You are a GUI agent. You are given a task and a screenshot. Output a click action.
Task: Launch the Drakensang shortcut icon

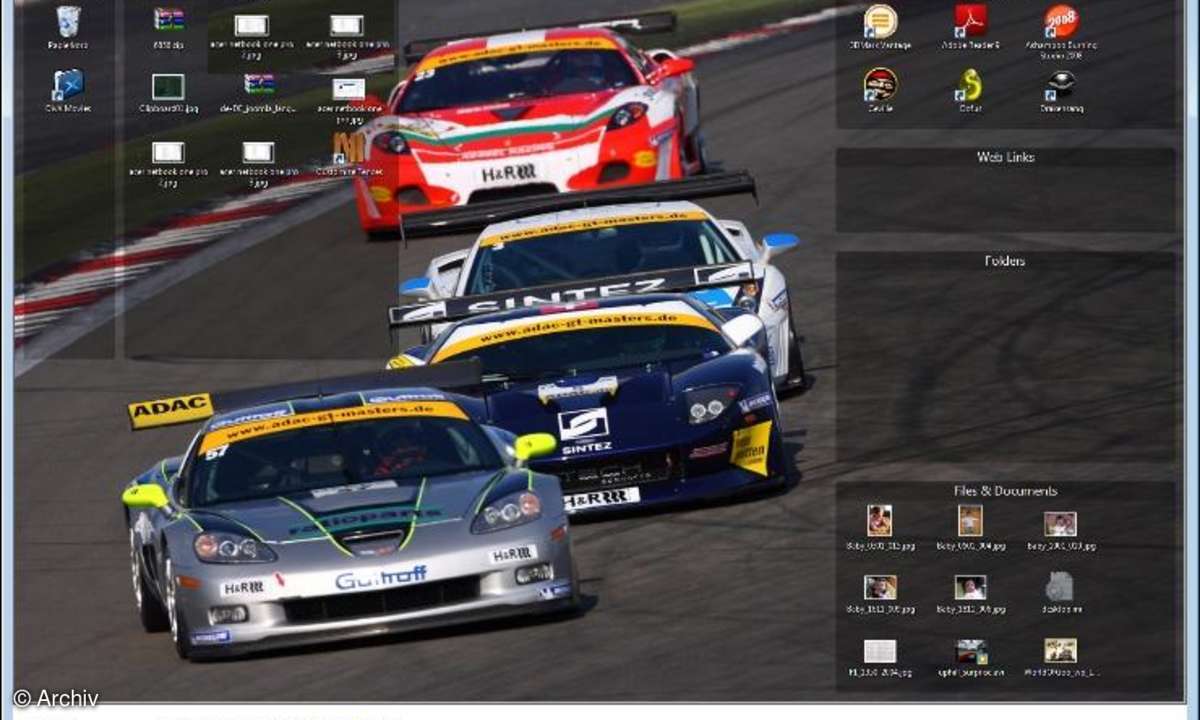1061,84
